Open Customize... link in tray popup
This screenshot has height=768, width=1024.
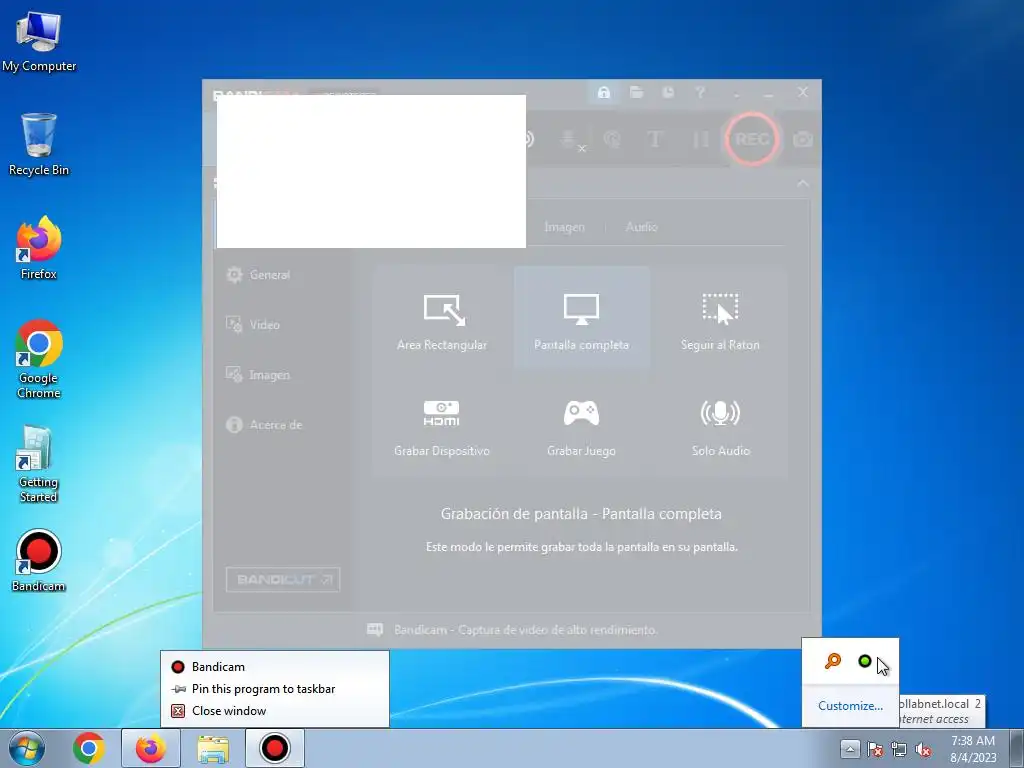[x=850, y=706]
